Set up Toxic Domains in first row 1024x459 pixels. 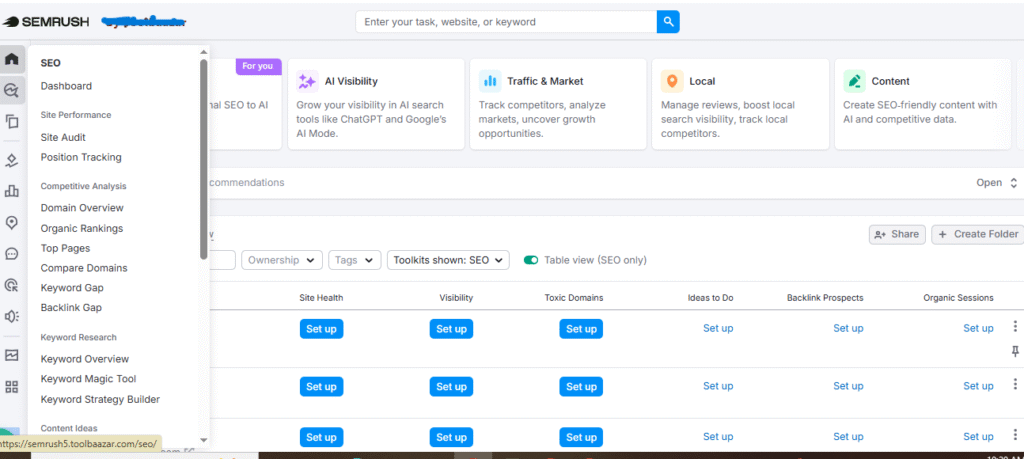click(581, 328)
